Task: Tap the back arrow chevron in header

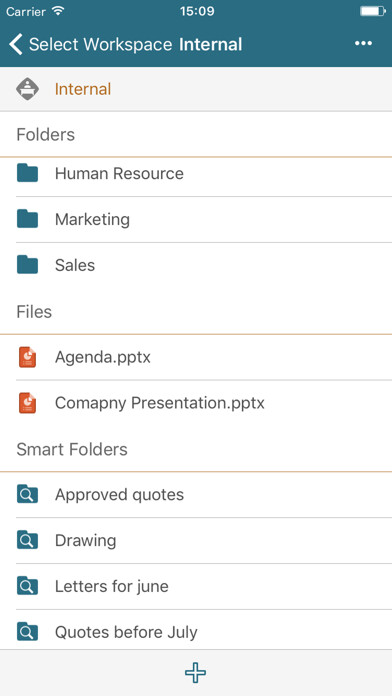Action: 16,45
